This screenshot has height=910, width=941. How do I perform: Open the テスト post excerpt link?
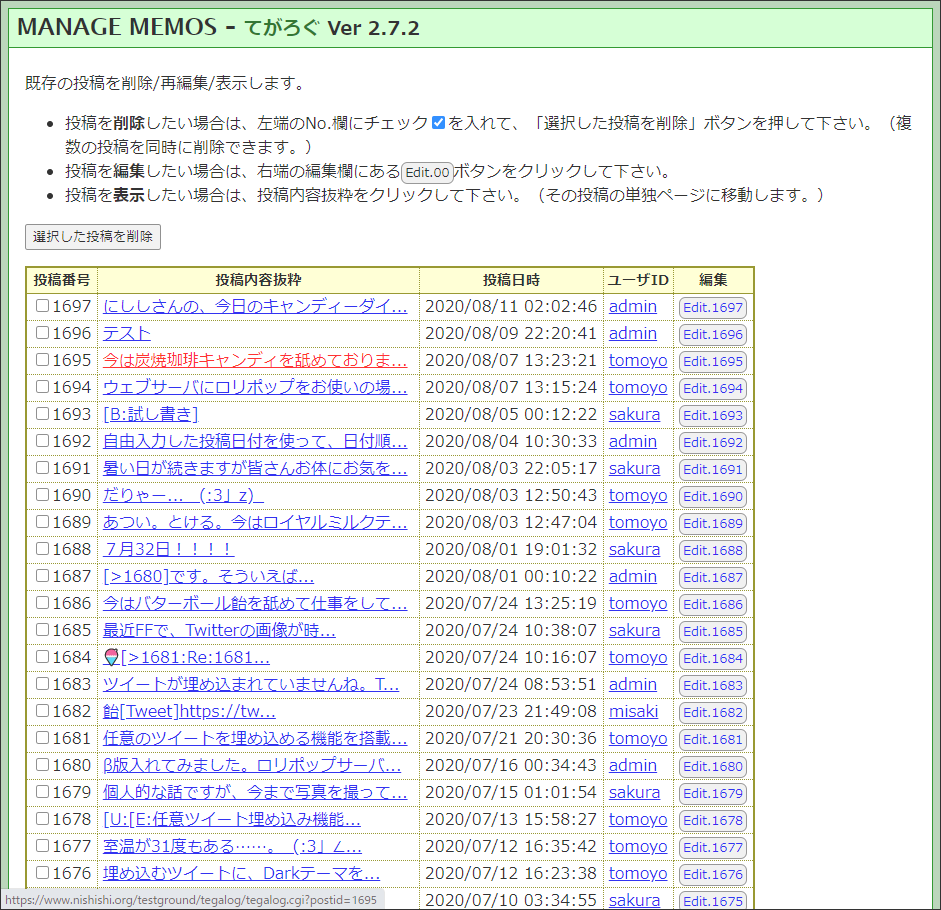pyautogui.click(x=126, y=333)
